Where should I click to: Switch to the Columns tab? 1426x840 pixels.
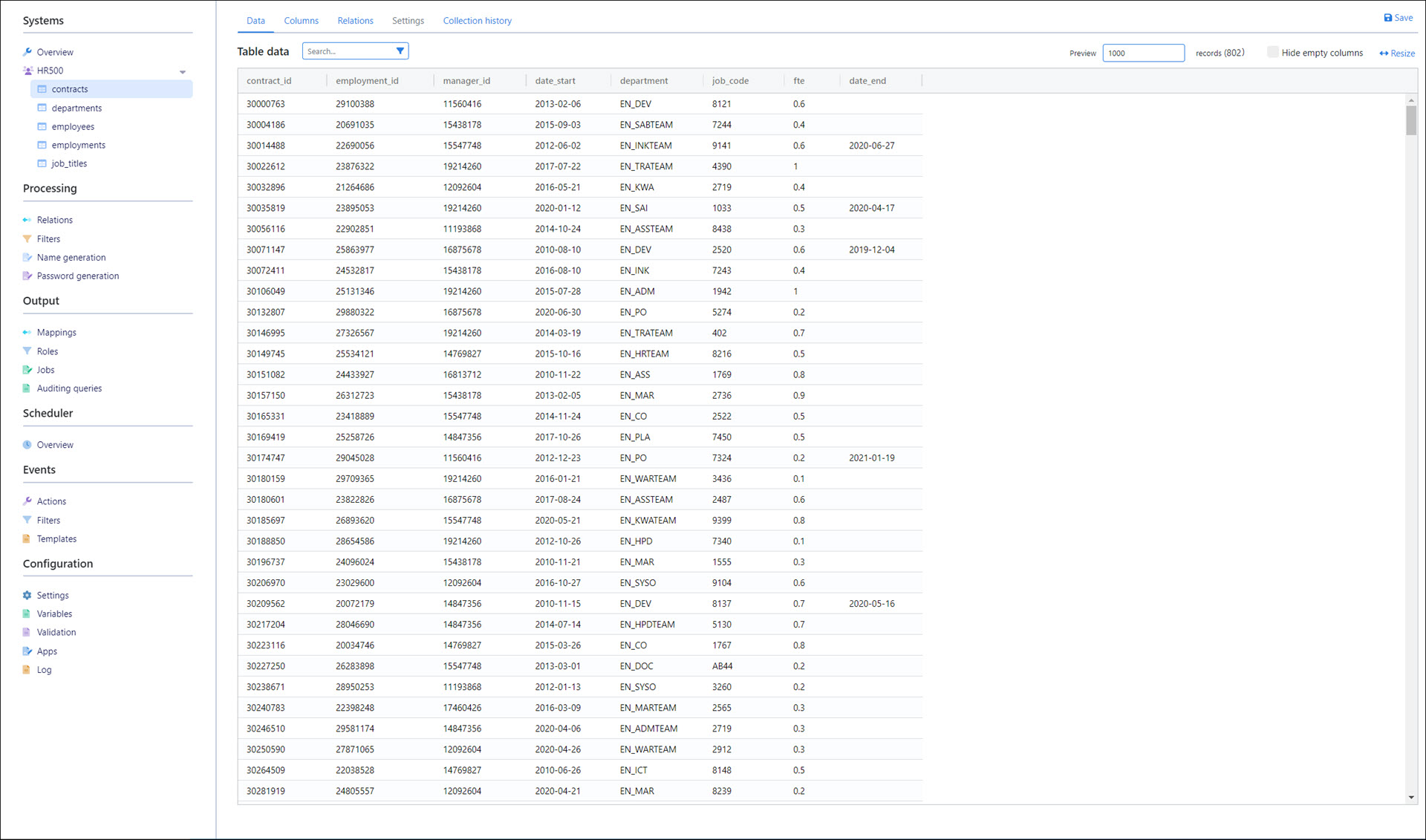click(x=301, y=21)
